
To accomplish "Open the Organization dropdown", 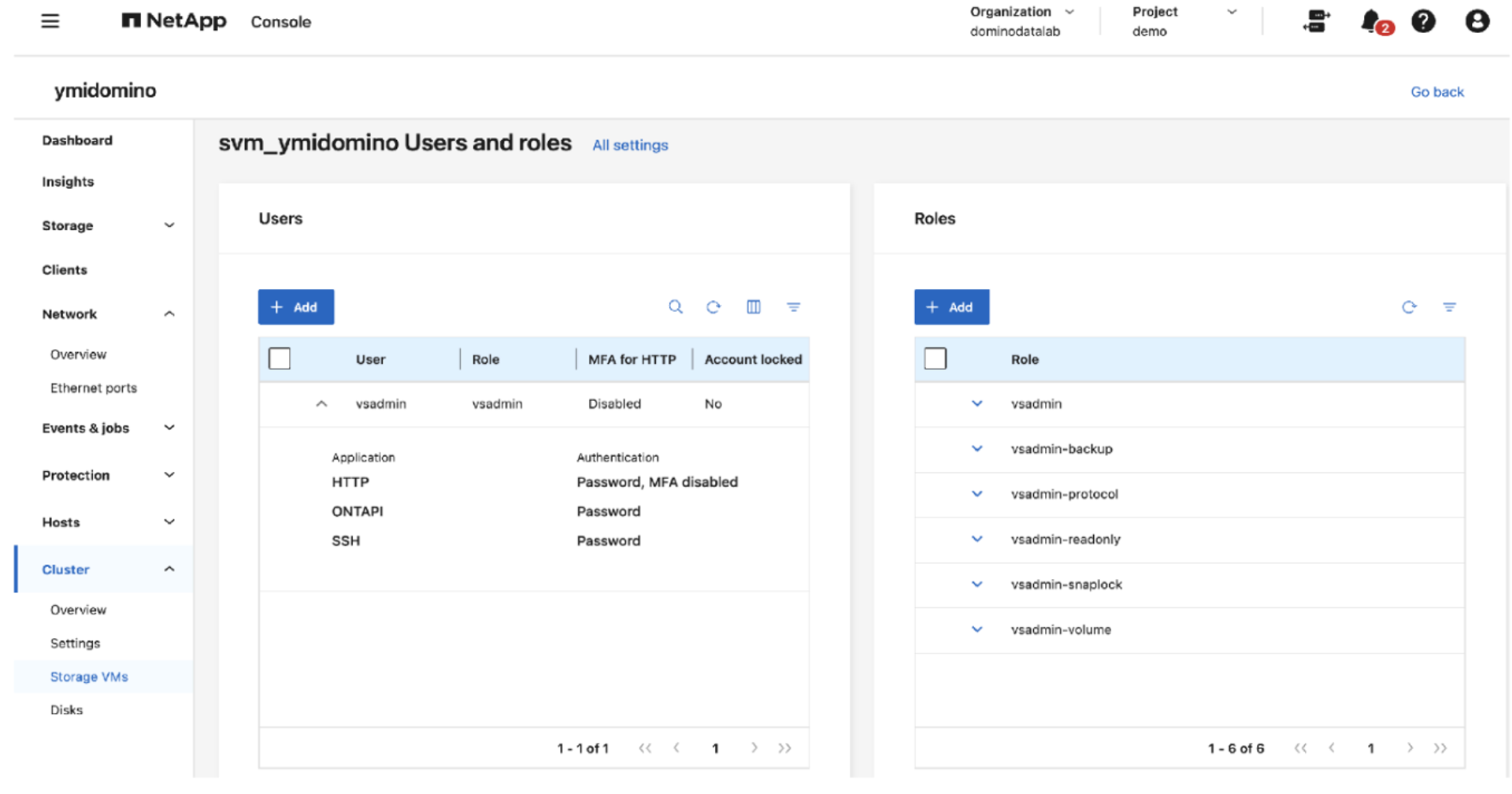I will click(1022, 21).
